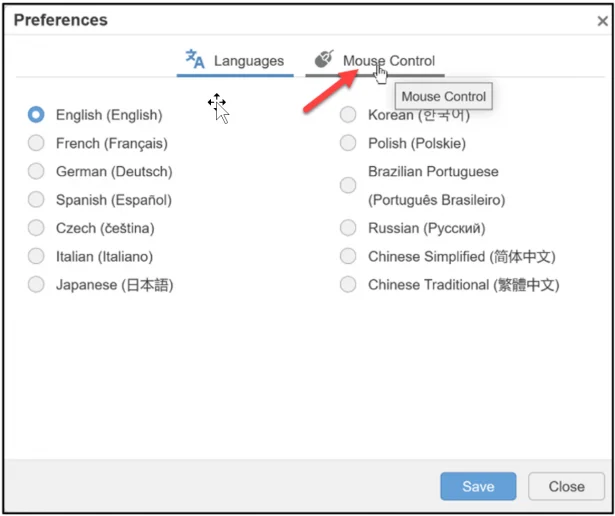Viewport: 615px width, 516px height.
Task: Click the Mouse Control mouse icon
Action: point(324,60)
